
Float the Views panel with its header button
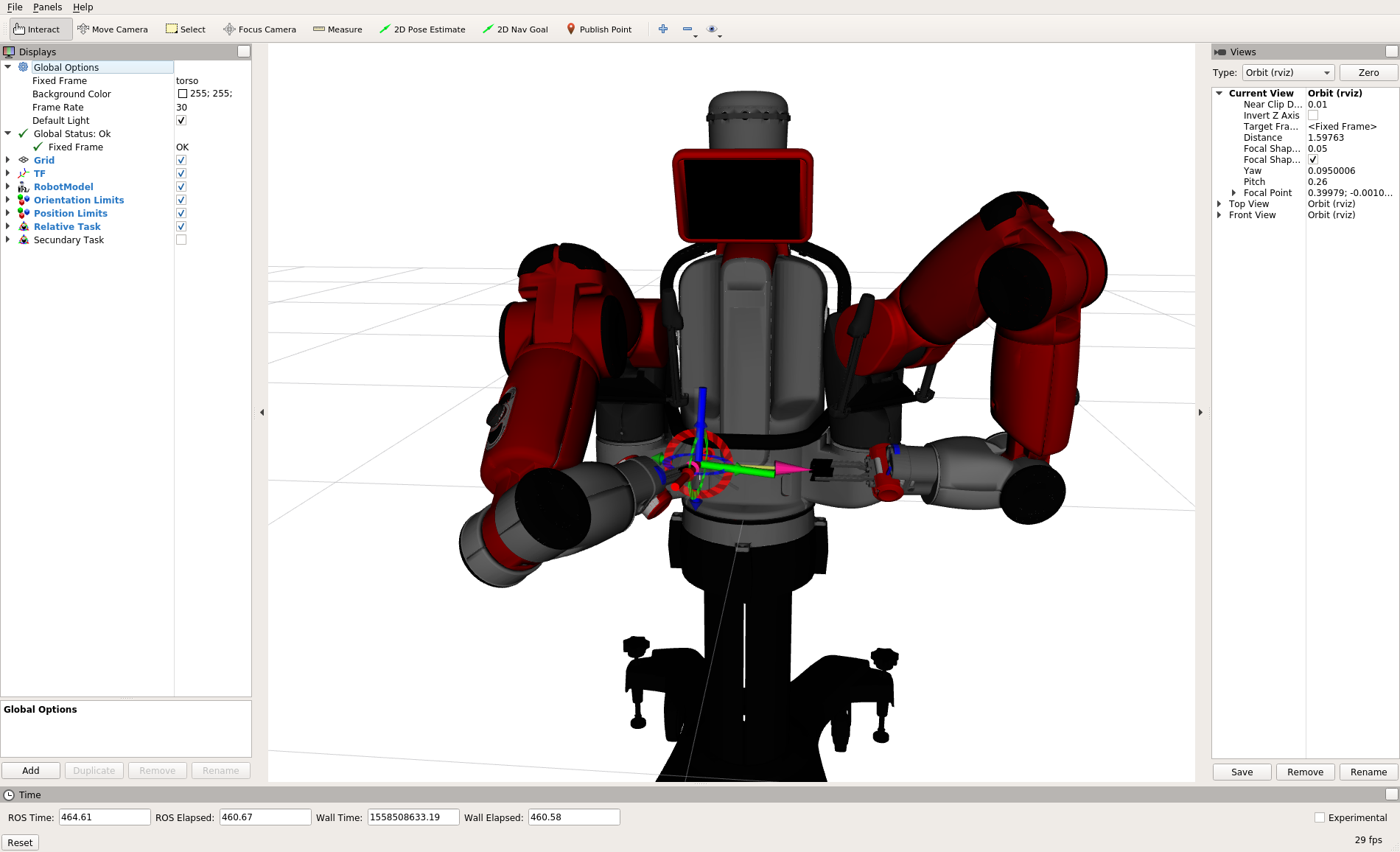(1391, 51)
